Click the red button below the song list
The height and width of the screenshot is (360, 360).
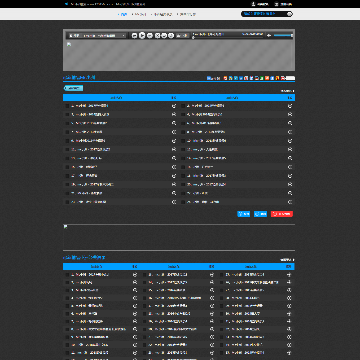coord(282,214)
